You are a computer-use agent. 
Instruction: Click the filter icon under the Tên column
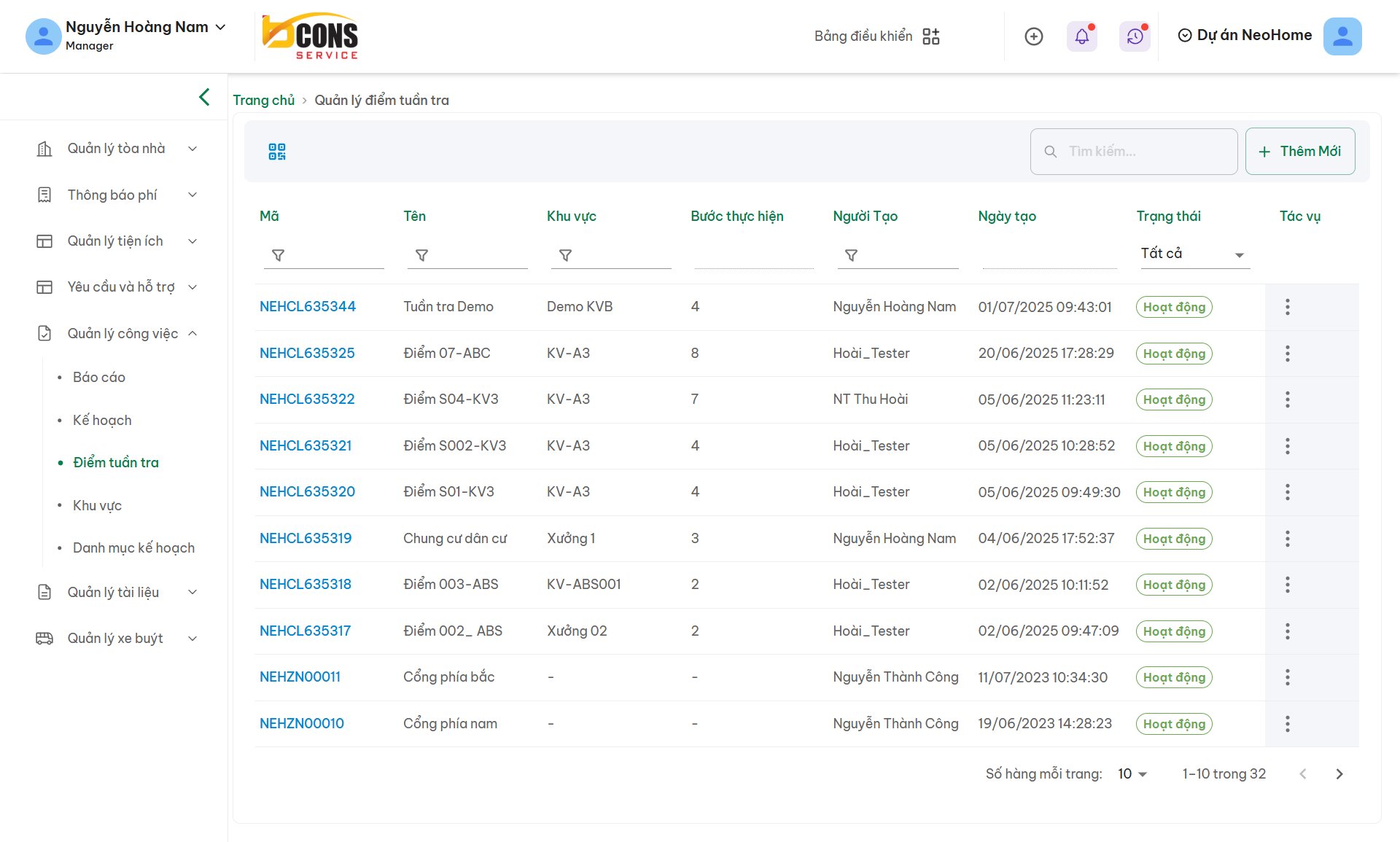pos(421,255)
